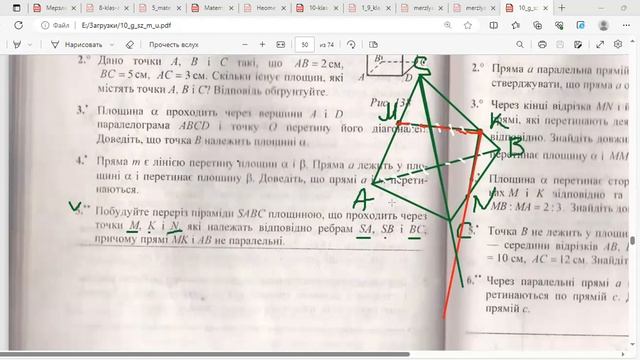This screenshot has height=360, width=640.
Task: Zoom in the PDF with plus
Action: coord(262,44)
